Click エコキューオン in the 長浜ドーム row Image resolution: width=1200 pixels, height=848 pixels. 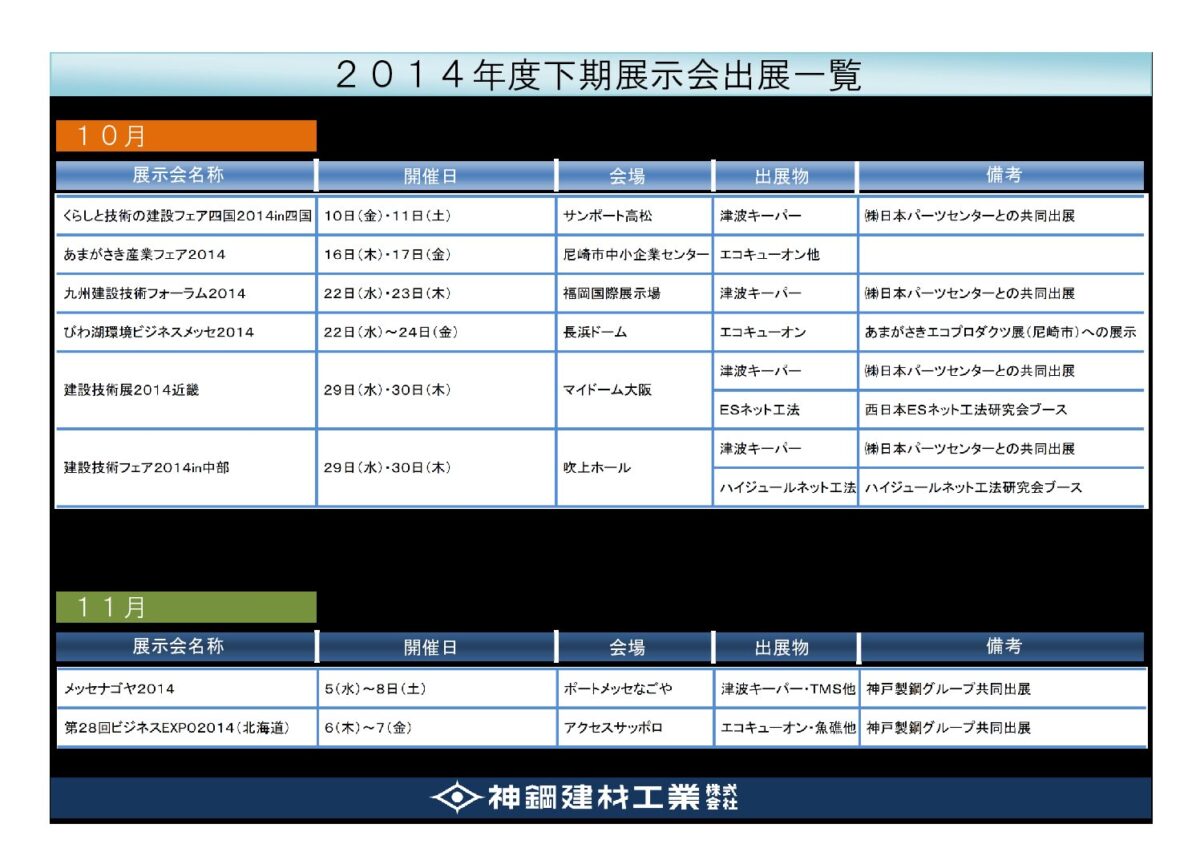pos(763,332)
